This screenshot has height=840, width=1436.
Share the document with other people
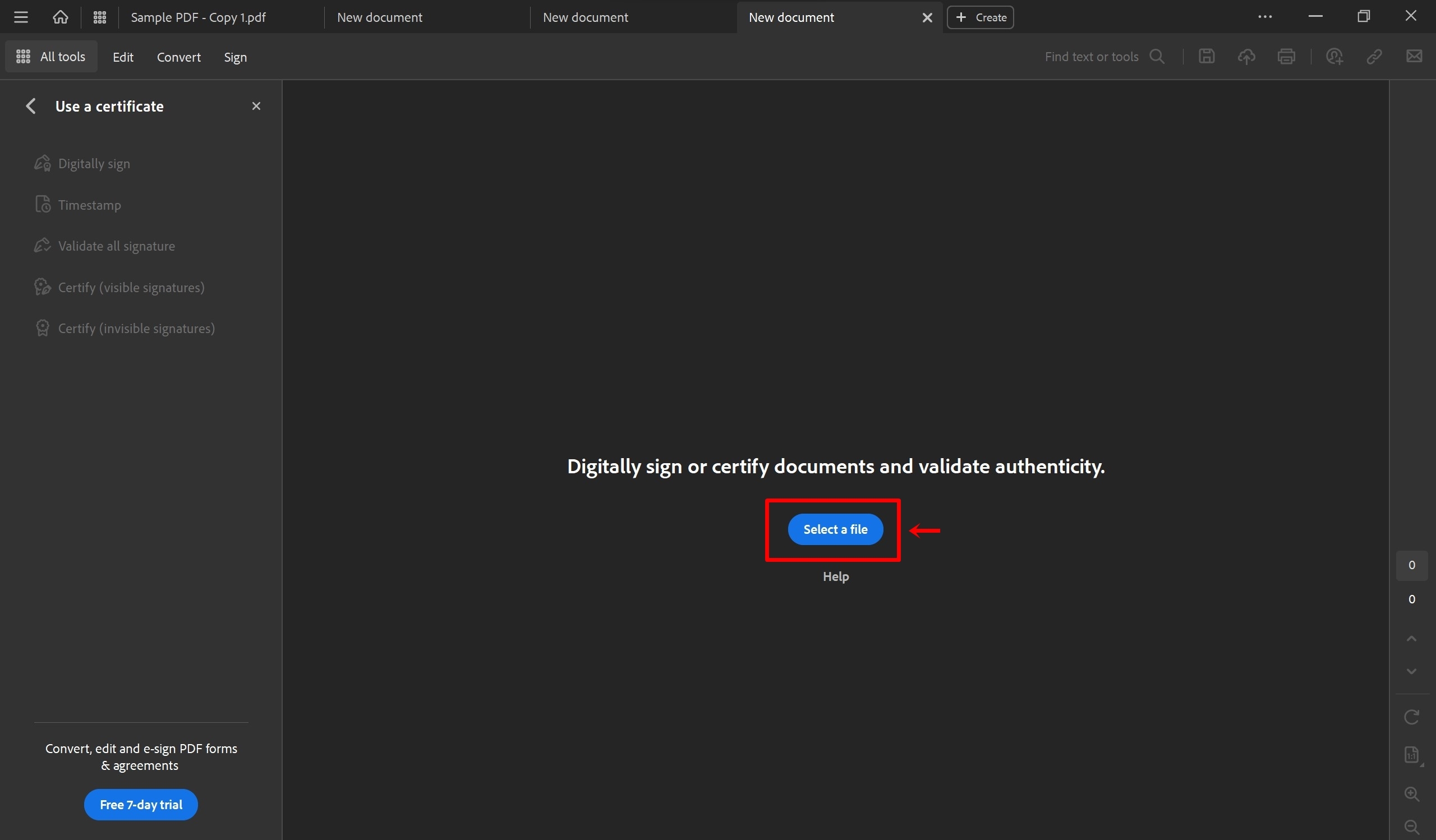1334,56
